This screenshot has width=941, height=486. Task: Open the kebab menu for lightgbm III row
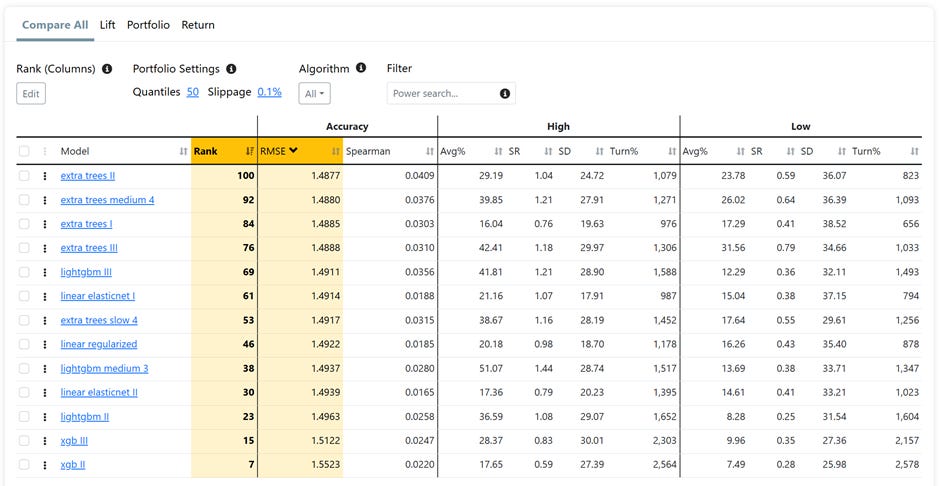coord(44,272)
